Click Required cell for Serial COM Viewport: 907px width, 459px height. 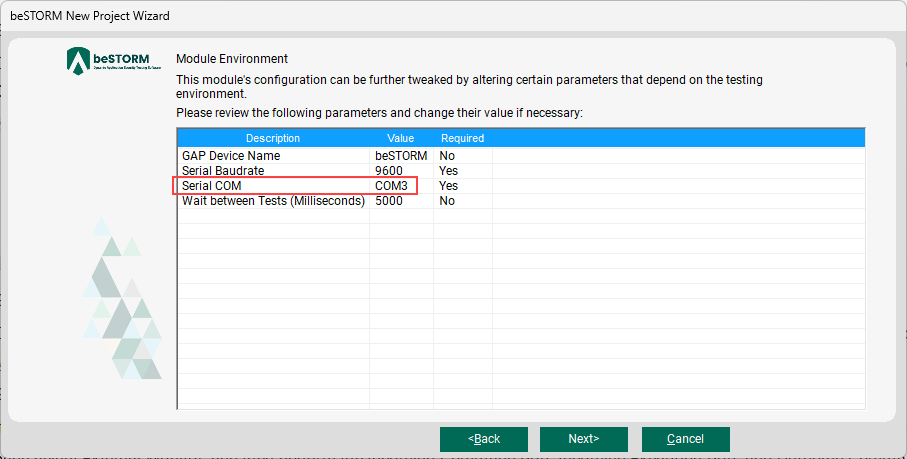pyautogui.click(x=463, y=186)
